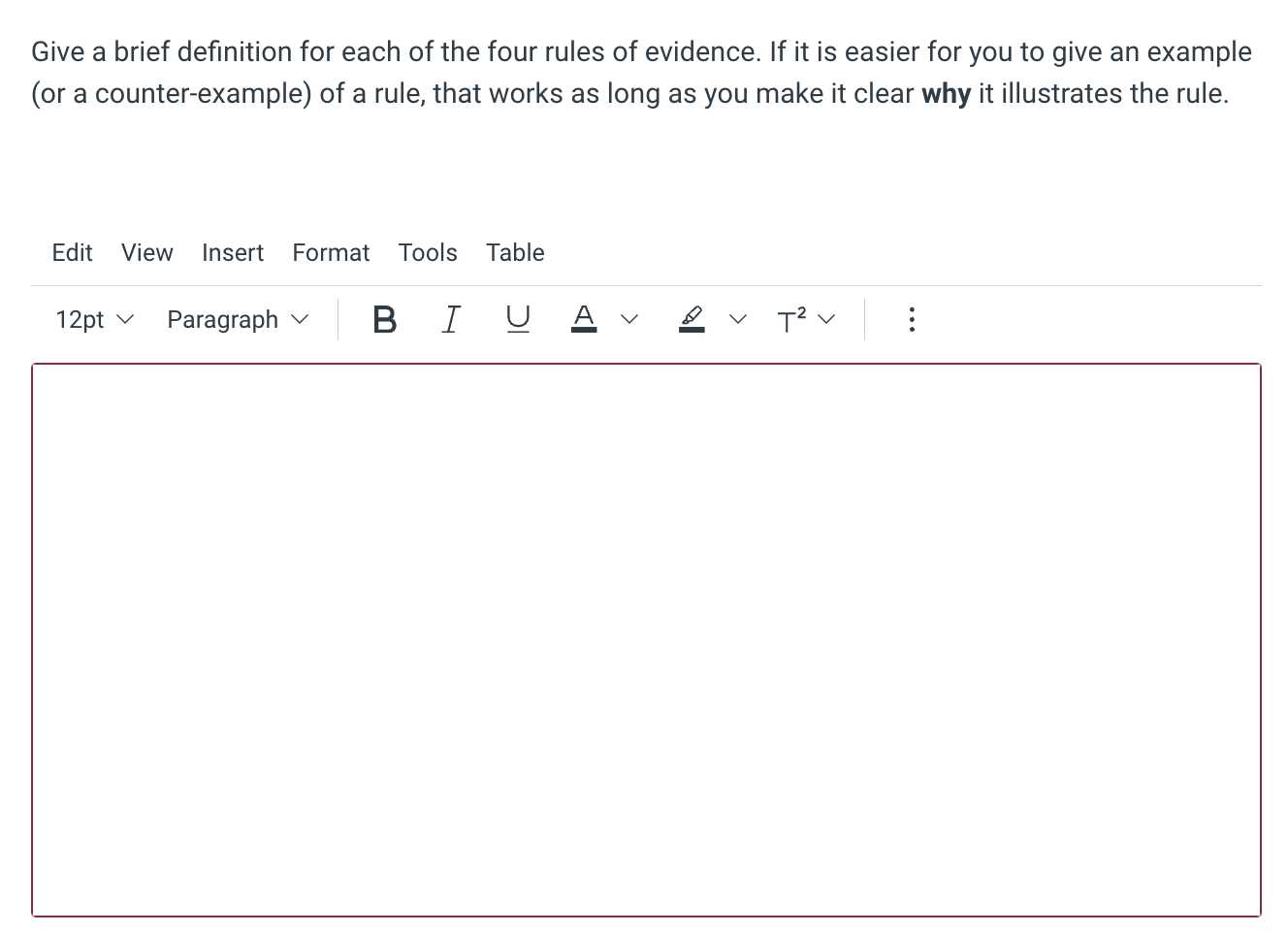
Task: Open the Insert menu
Action: [233, 252]
